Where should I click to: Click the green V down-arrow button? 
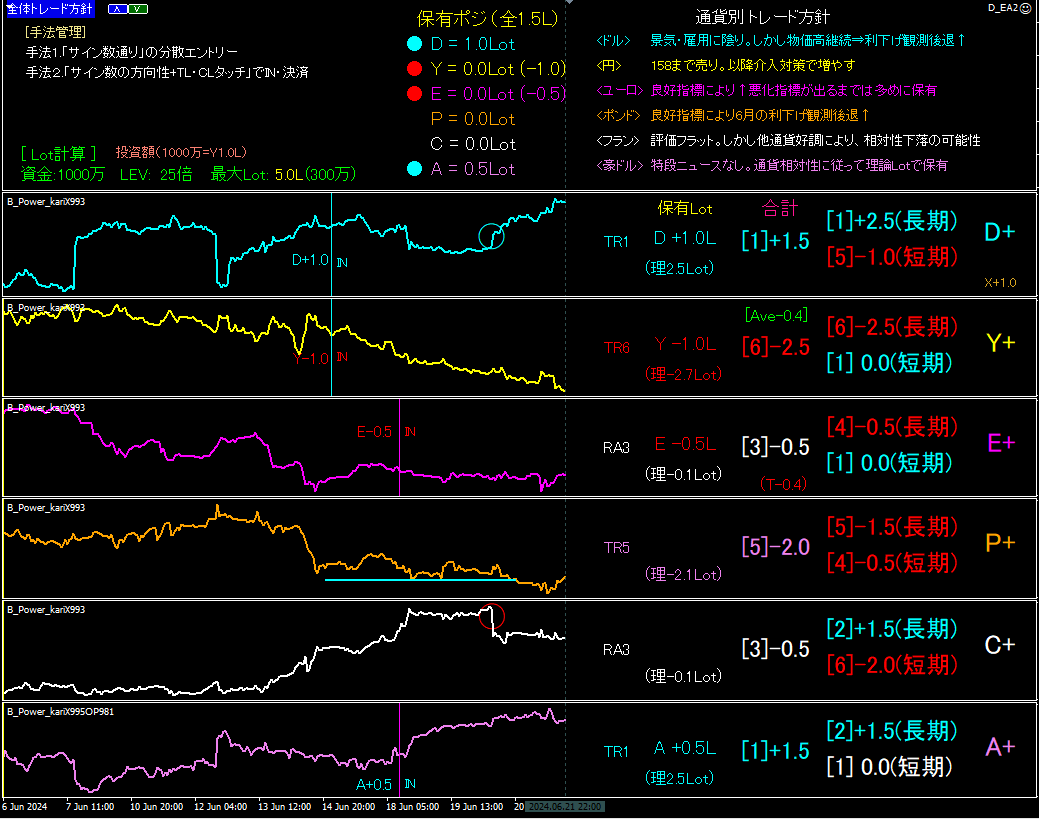coord(137,9)
